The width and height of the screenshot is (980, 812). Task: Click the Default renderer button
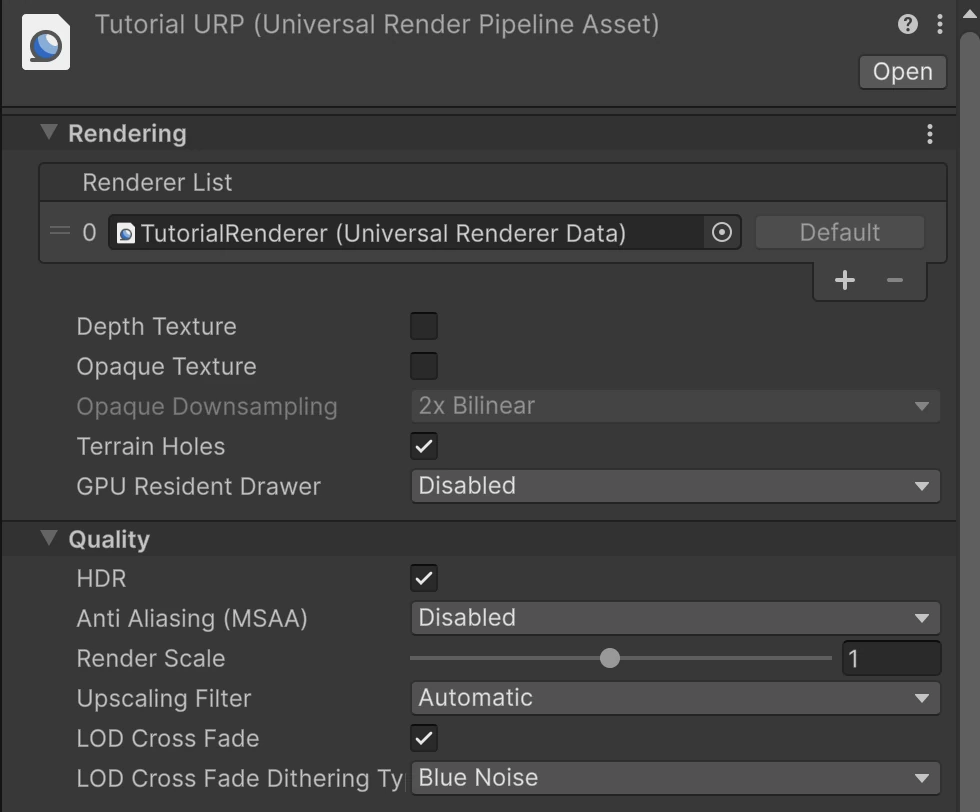pyautogui.click(x=839, y=233)
